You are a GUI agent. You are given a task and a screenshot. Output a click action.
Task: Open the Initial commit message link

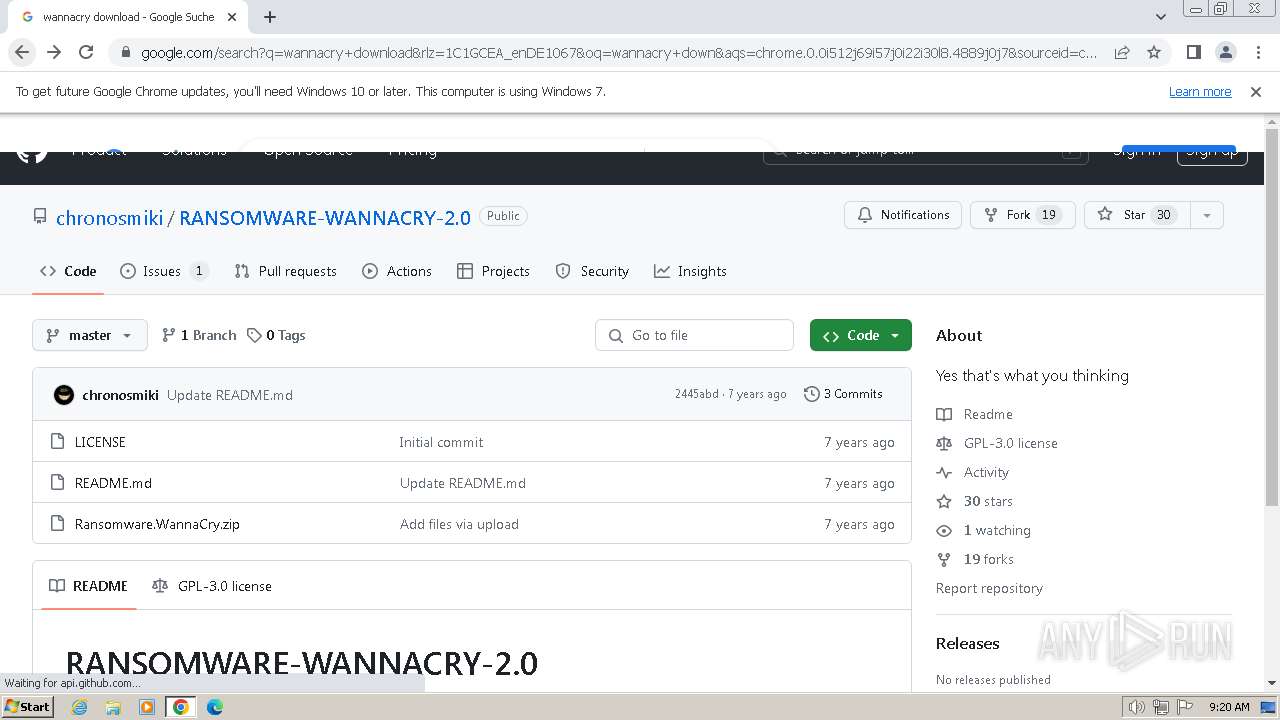click(441, 442)
